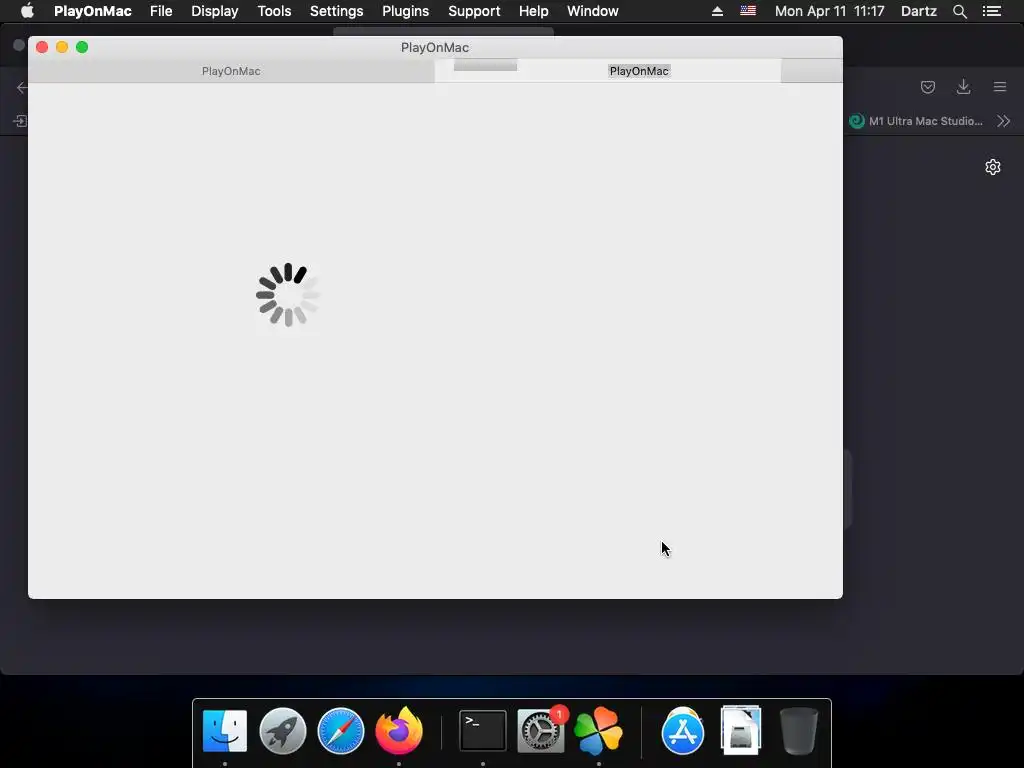
Task: Open the PlayOnMac application menu
Action: [93, 11]
